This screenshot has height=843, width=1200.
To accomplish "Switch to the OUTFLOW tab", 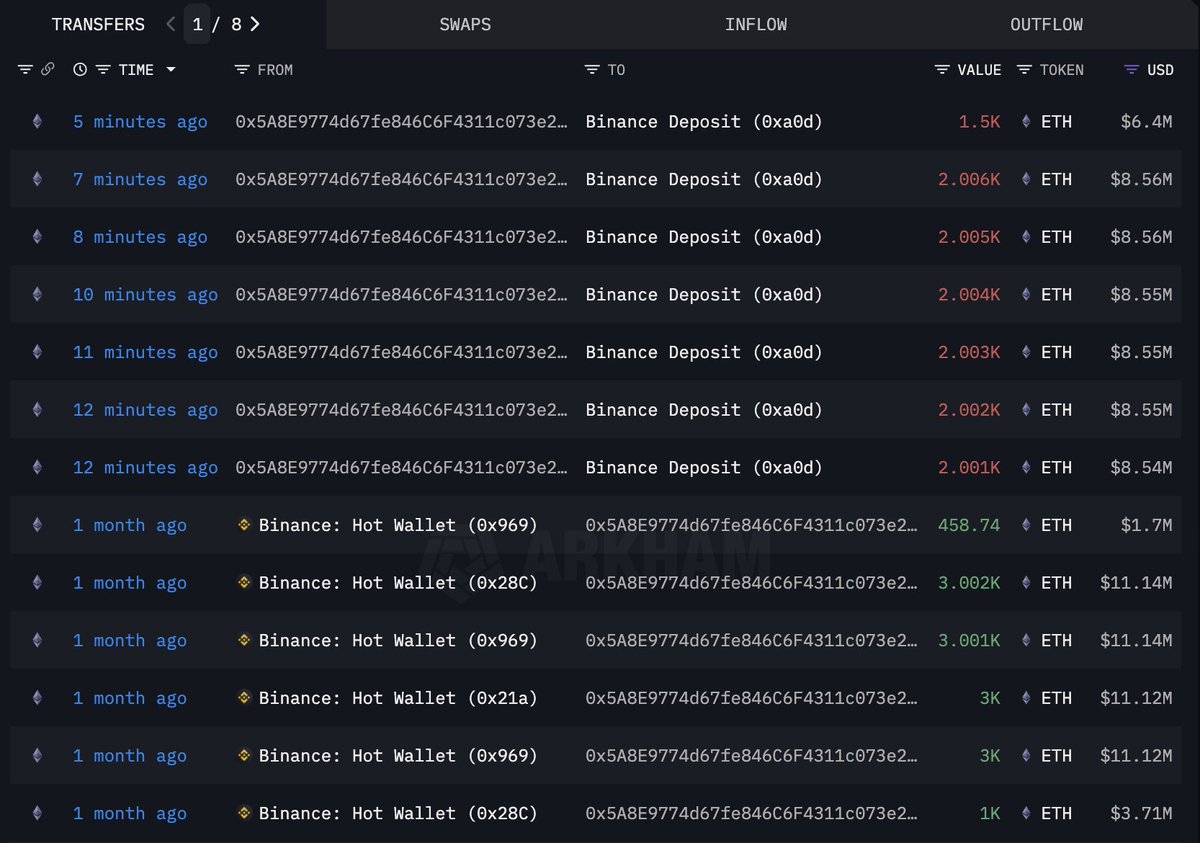I will tap(1047, 24).
